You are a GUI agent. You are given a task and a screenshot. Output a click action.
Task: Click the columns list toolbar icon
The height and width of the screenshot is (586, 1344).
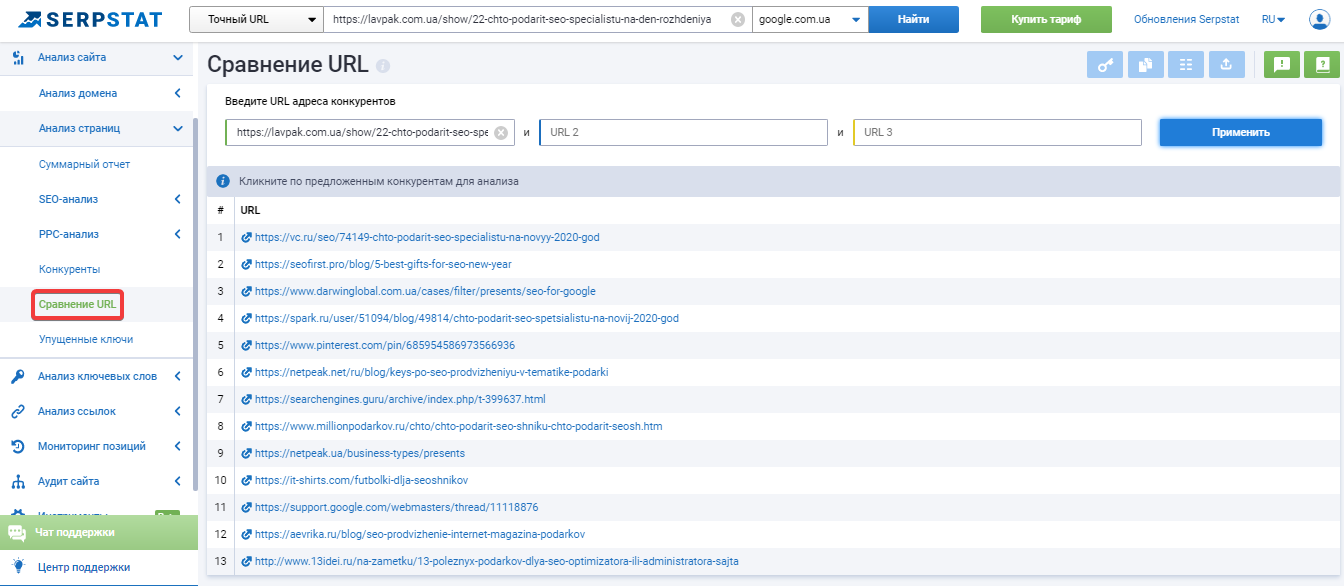[x=1186, y=65]
